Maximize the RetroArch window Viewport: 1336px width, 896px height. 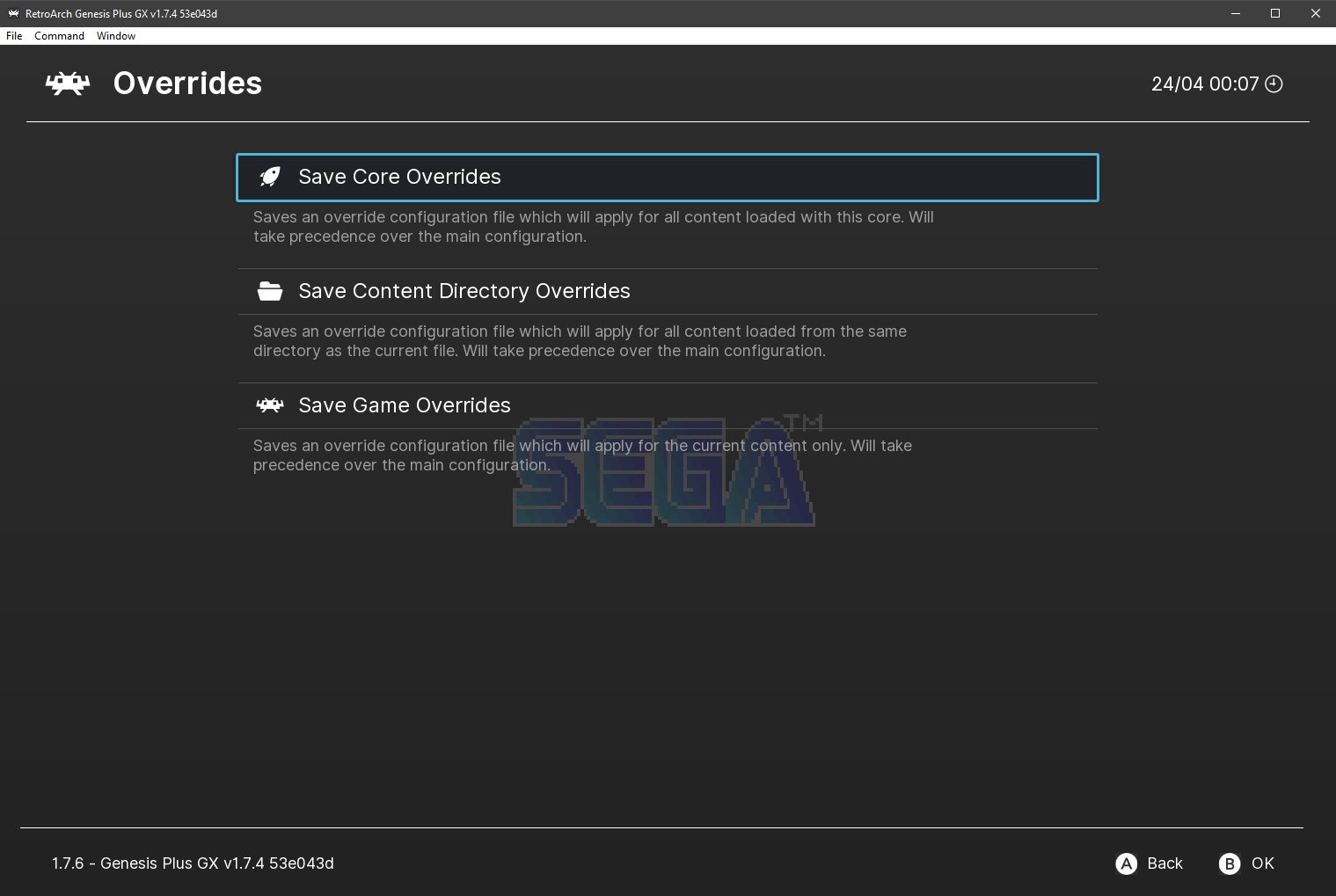pyautogui.click(x=1275, y=13)
